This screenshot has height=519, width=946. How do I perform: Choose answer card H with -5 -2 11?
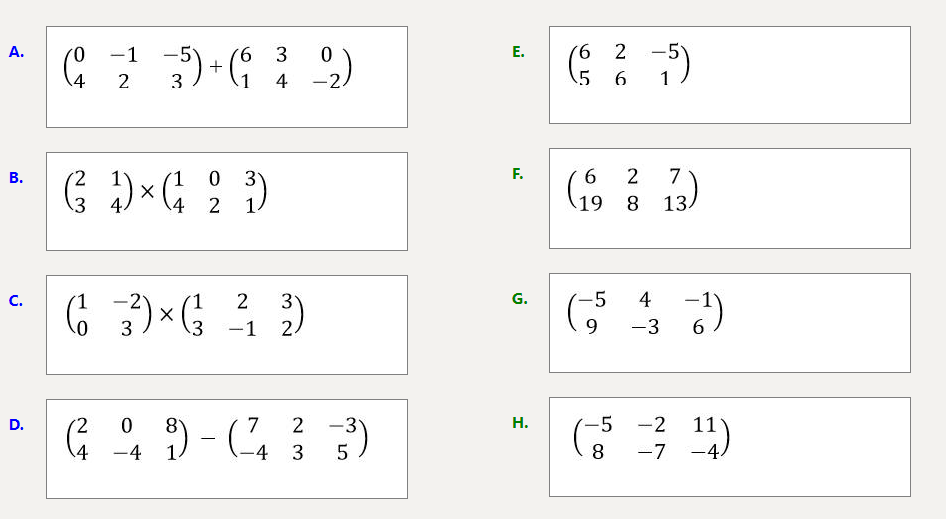pyautogui.click(x=729, y=447)
